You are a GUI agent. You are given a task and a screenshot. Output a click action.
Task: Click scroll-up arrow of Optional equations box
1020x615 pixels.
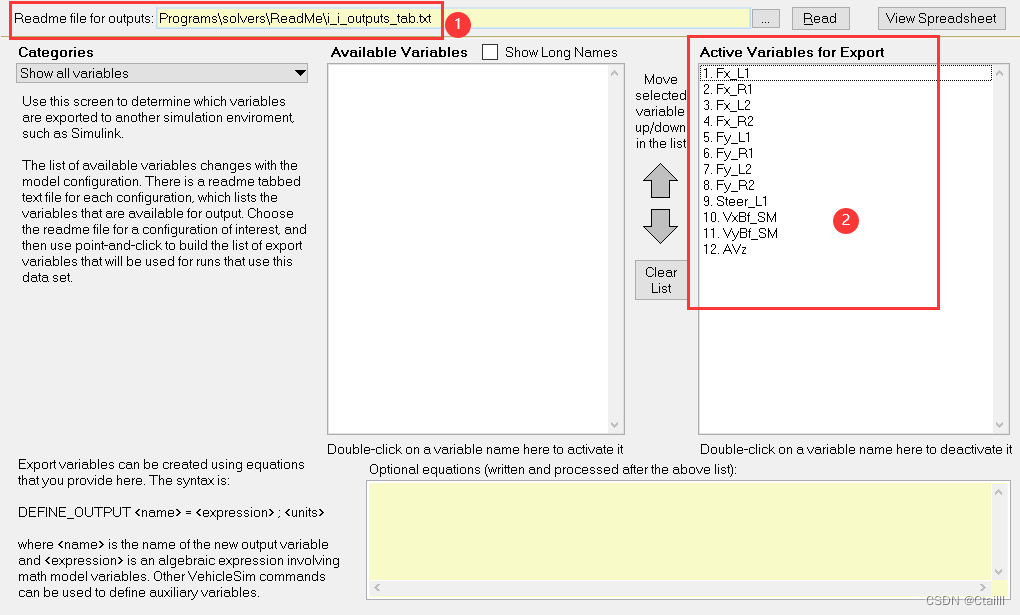pyautogui.click(x=999, y=492)
